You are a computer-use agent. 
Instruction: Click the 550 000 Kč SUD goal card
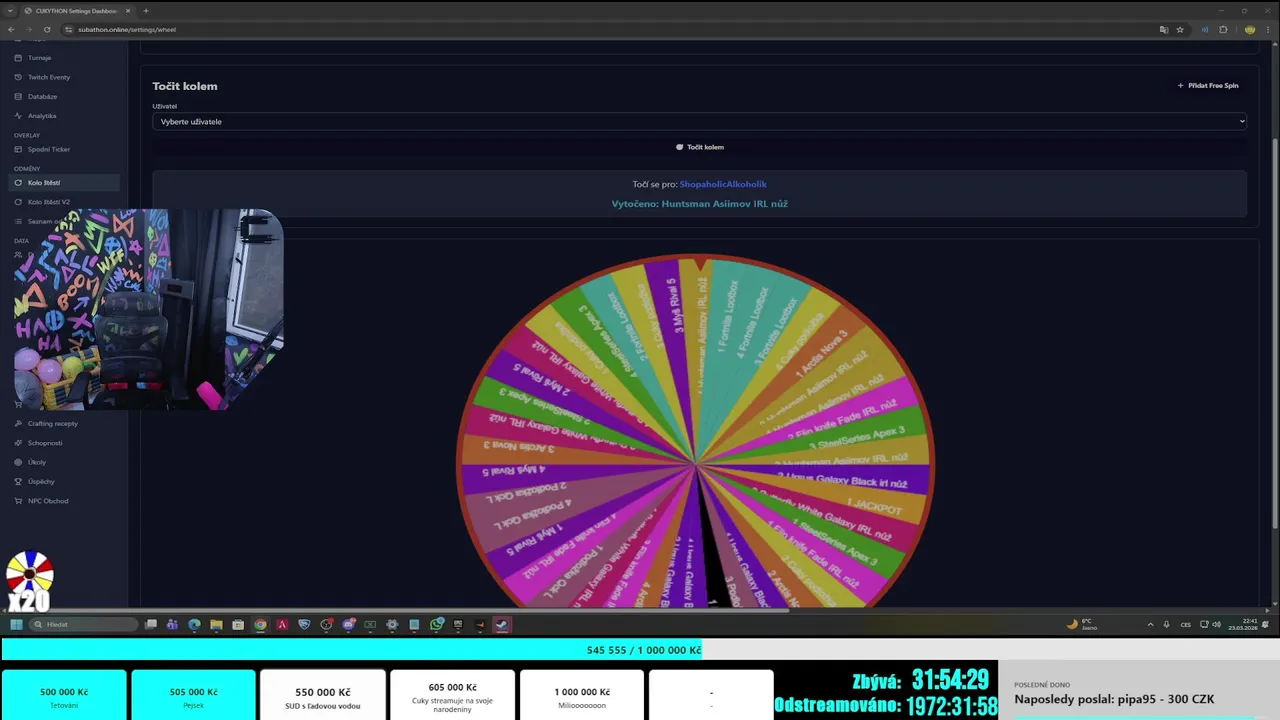pyautogui.click(x=322, y=695)
